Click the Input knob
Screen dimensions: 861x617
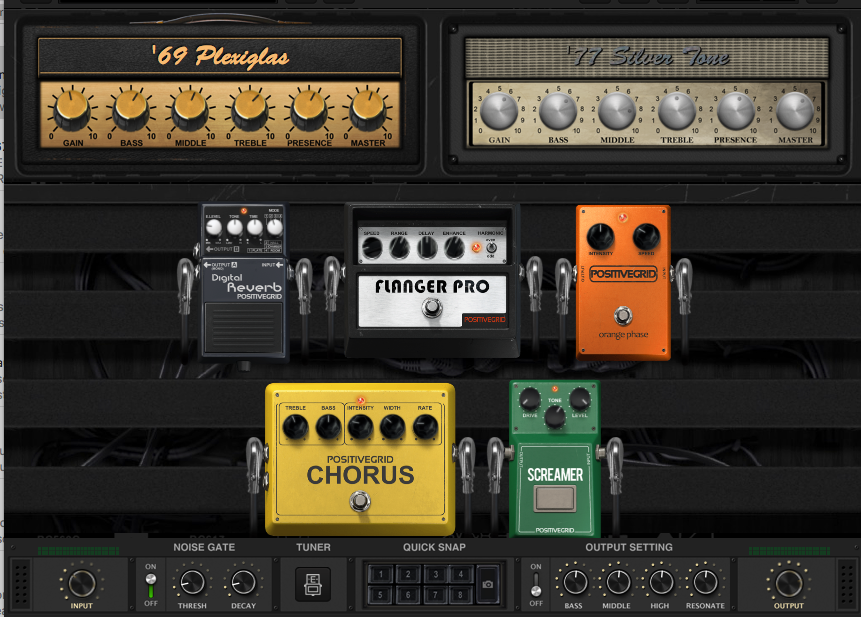(81, 583)
